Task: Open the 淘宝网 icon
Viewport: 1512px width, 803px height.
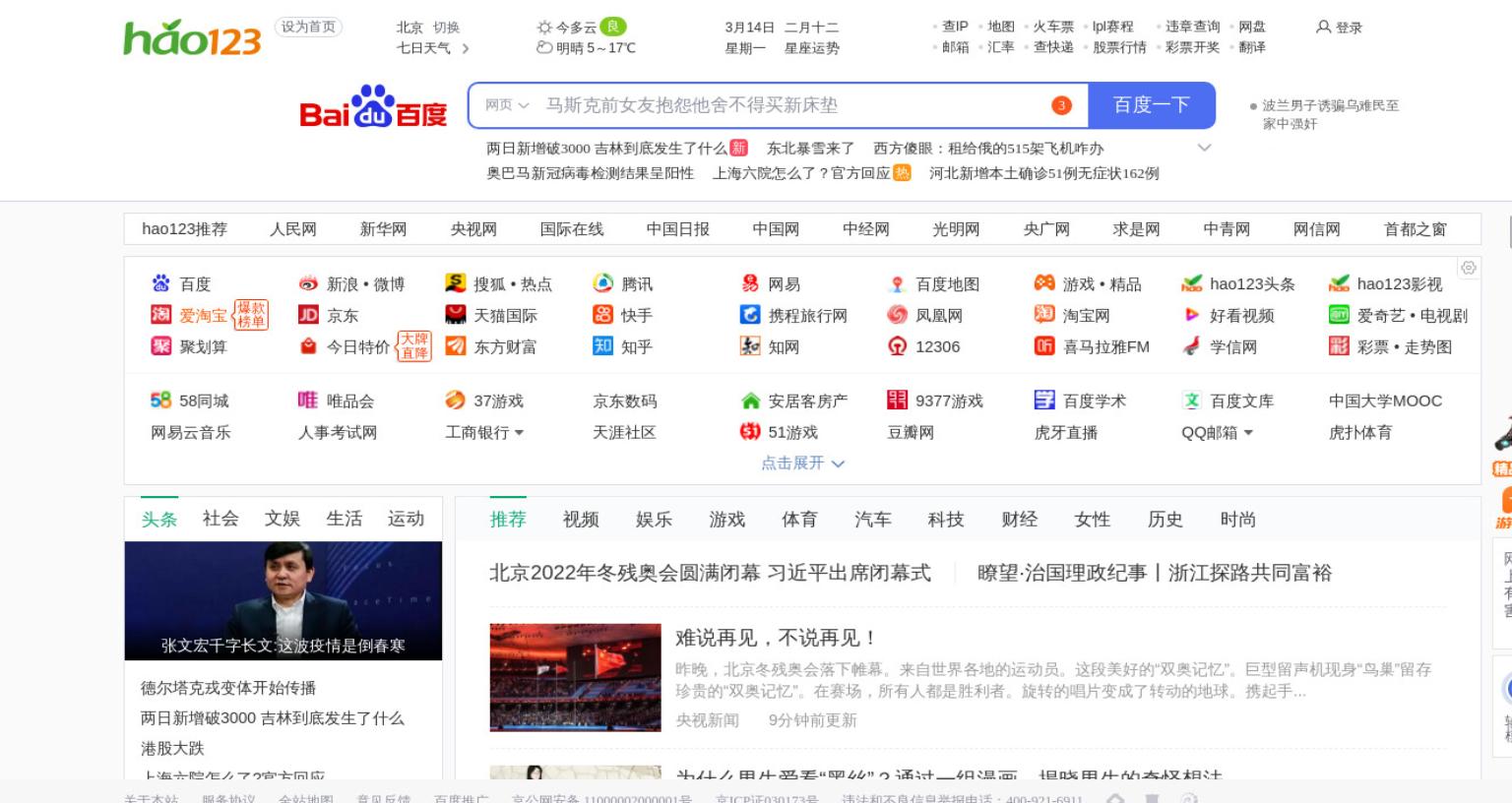Action: pos(1044,315)
